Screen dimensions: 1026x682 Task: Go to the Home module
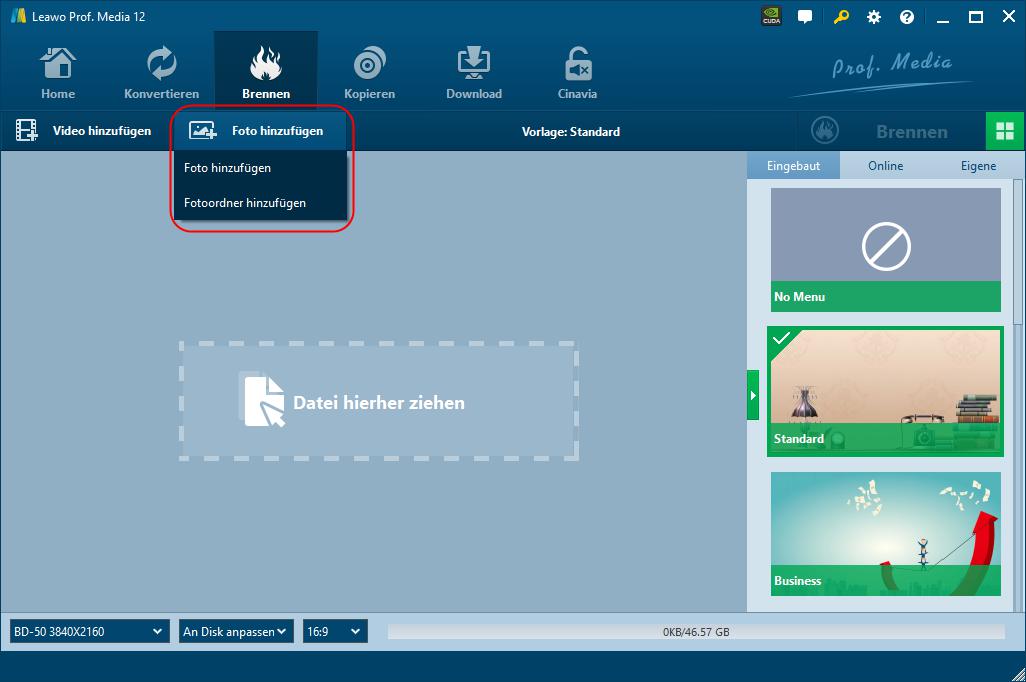pos(58,73)
